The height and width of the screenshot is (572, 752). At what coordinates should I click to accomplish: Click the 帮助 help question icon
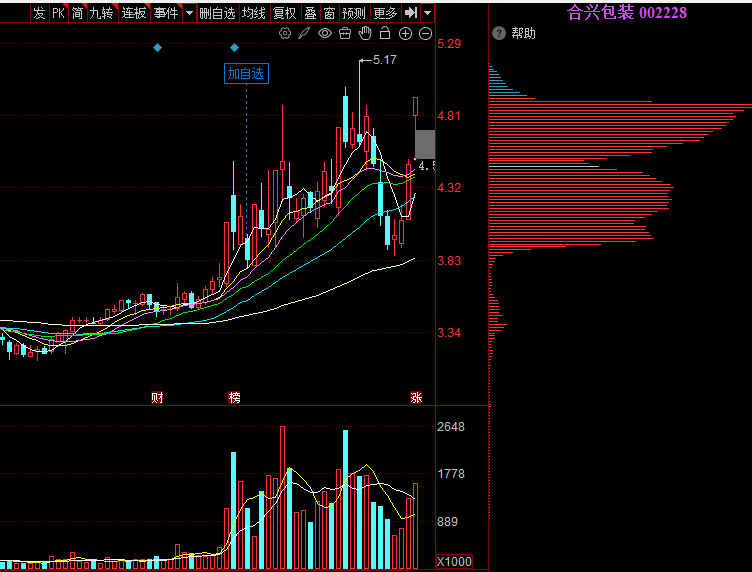tap(499, 33)
